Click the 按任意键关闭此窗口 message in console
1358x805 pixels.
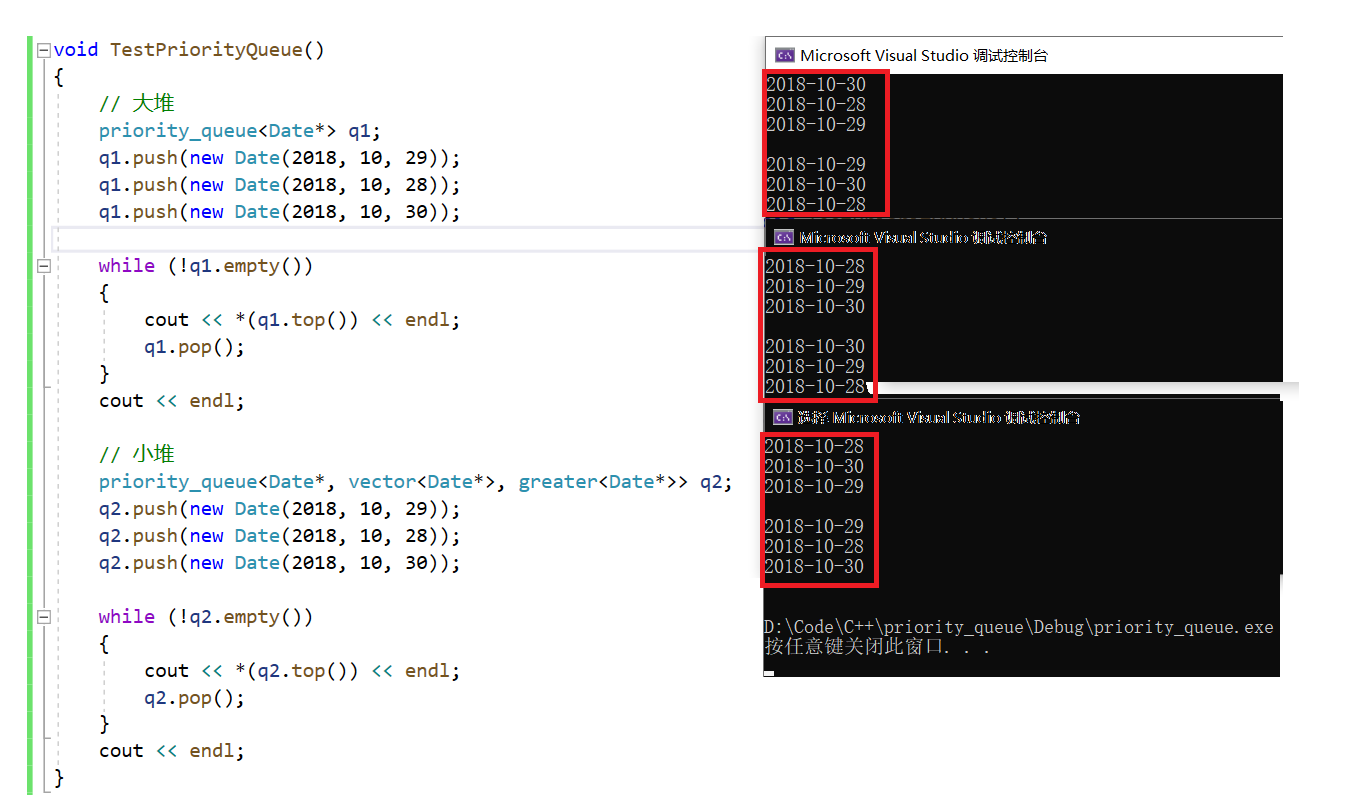point(878,647)
